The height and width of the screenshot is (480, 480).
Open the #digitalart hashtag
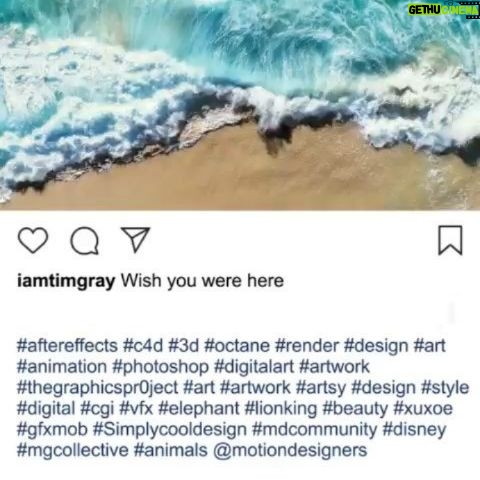coord(254,367)
